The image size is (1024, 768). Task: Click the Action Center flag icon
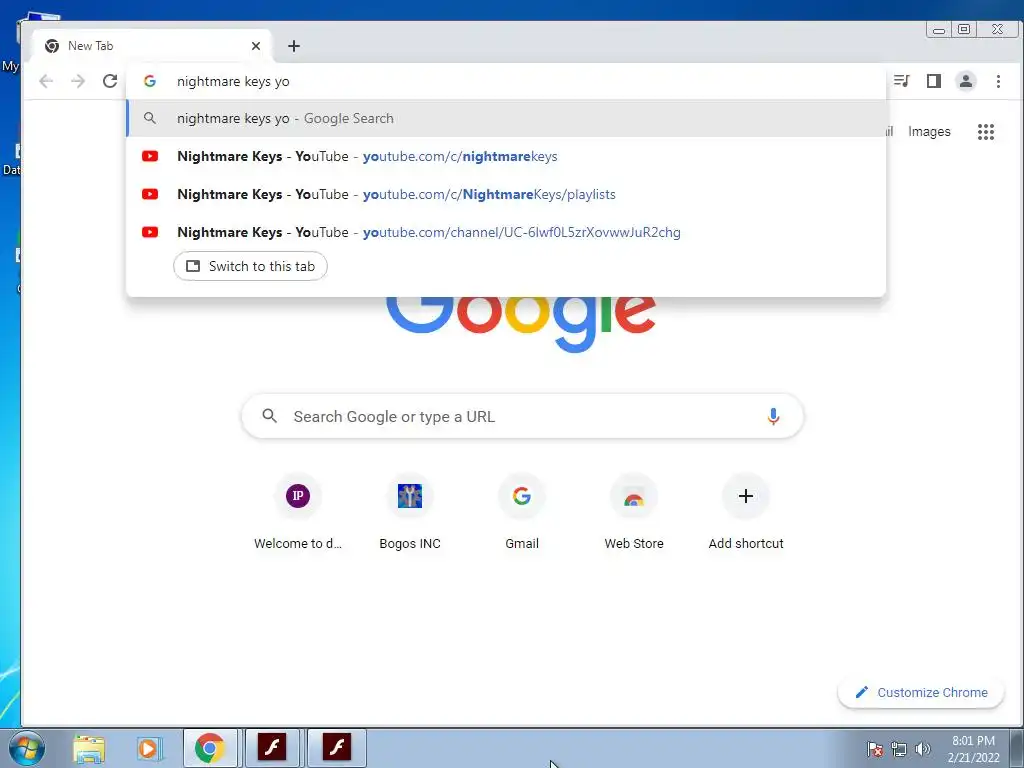pyautogui.click(x=875, y=749)
